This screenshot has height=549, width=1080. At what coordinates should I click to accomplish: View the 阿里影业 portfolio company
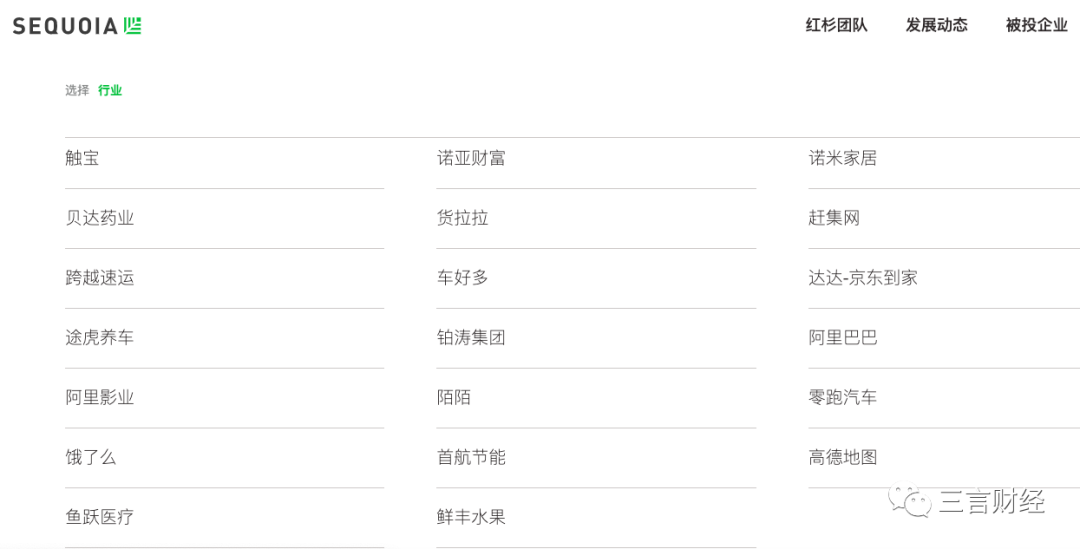coord(99,397)
